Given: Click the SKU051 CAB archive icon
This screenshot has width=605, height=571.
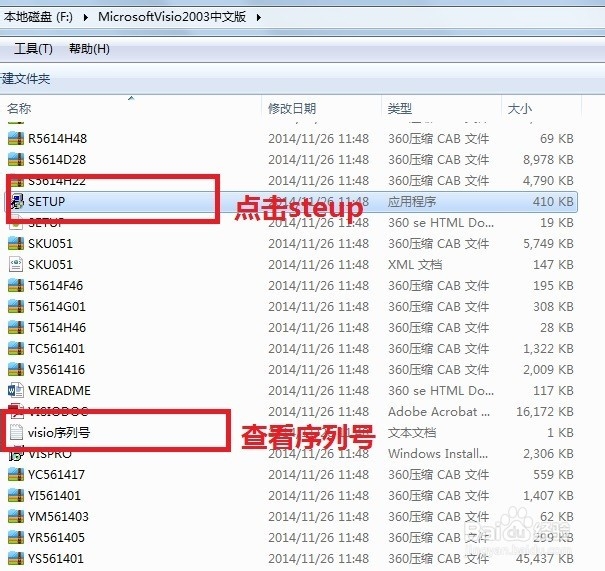Looking at the screenshot, I should click(x=16, y=243).
